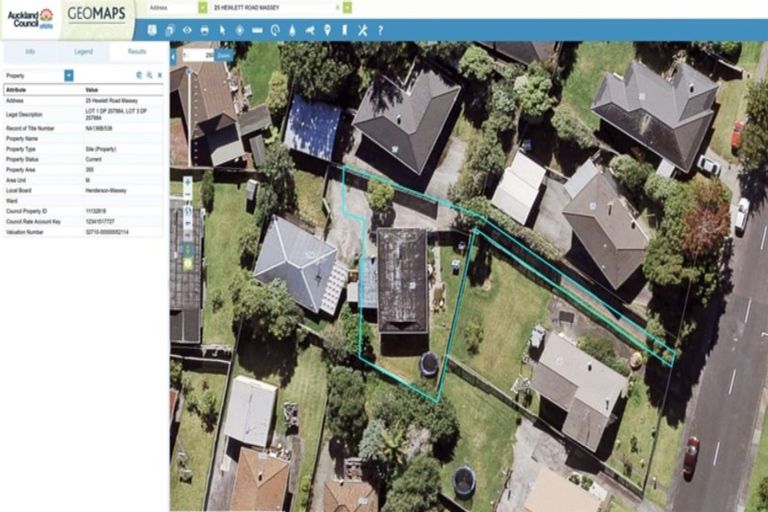Select the pointer selection tool
The width and height of the screenshot is (768, 512).
[x=222, y=30]
